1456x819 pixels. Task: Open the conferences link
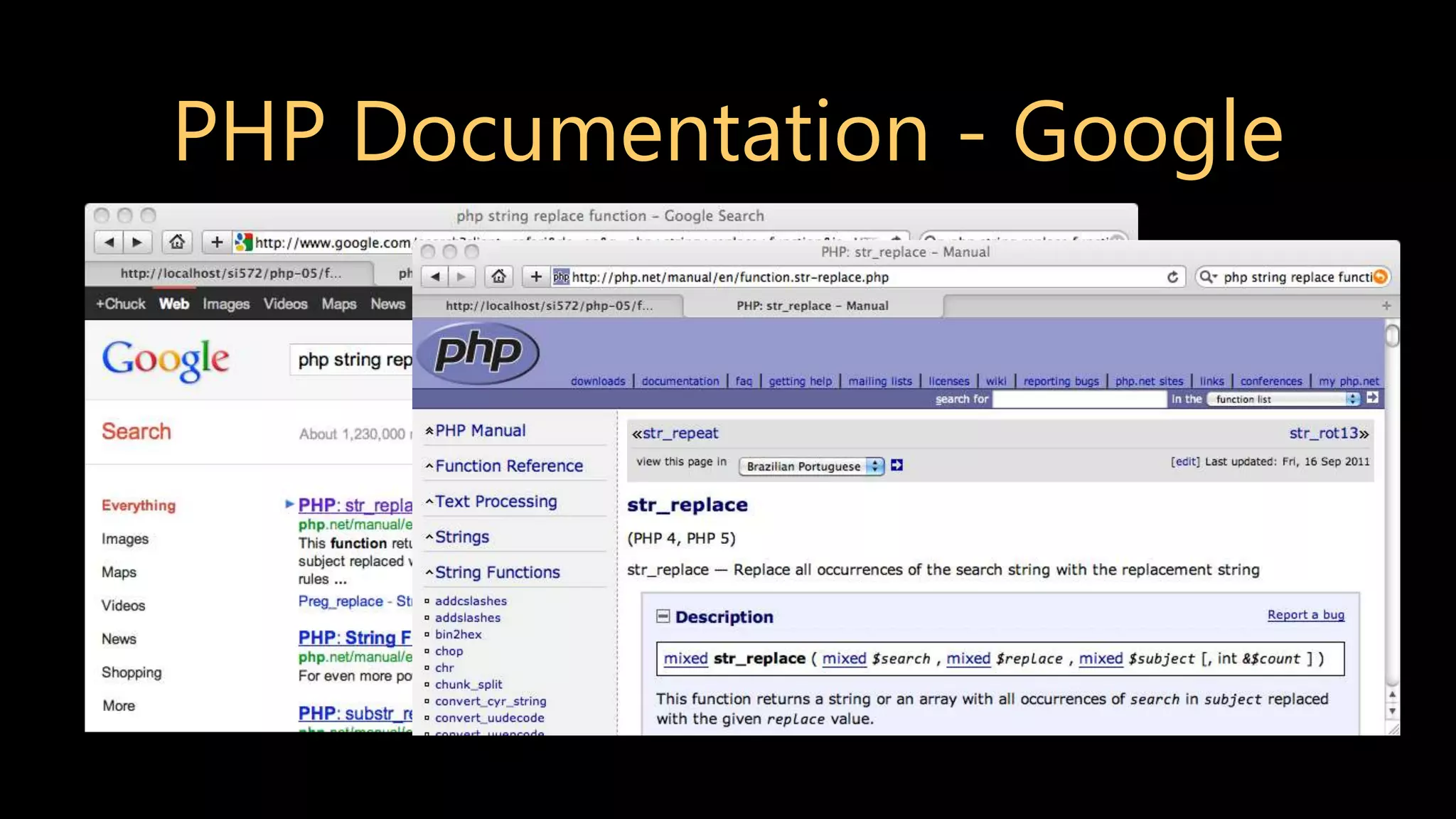tap(1271, 381)
